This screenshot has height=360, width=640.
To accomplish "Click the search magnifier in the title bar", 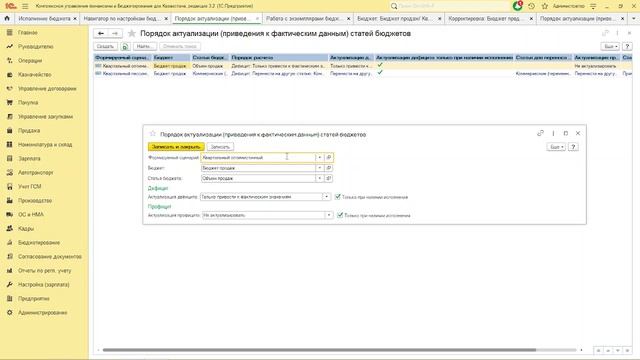I will coord(394,6).
